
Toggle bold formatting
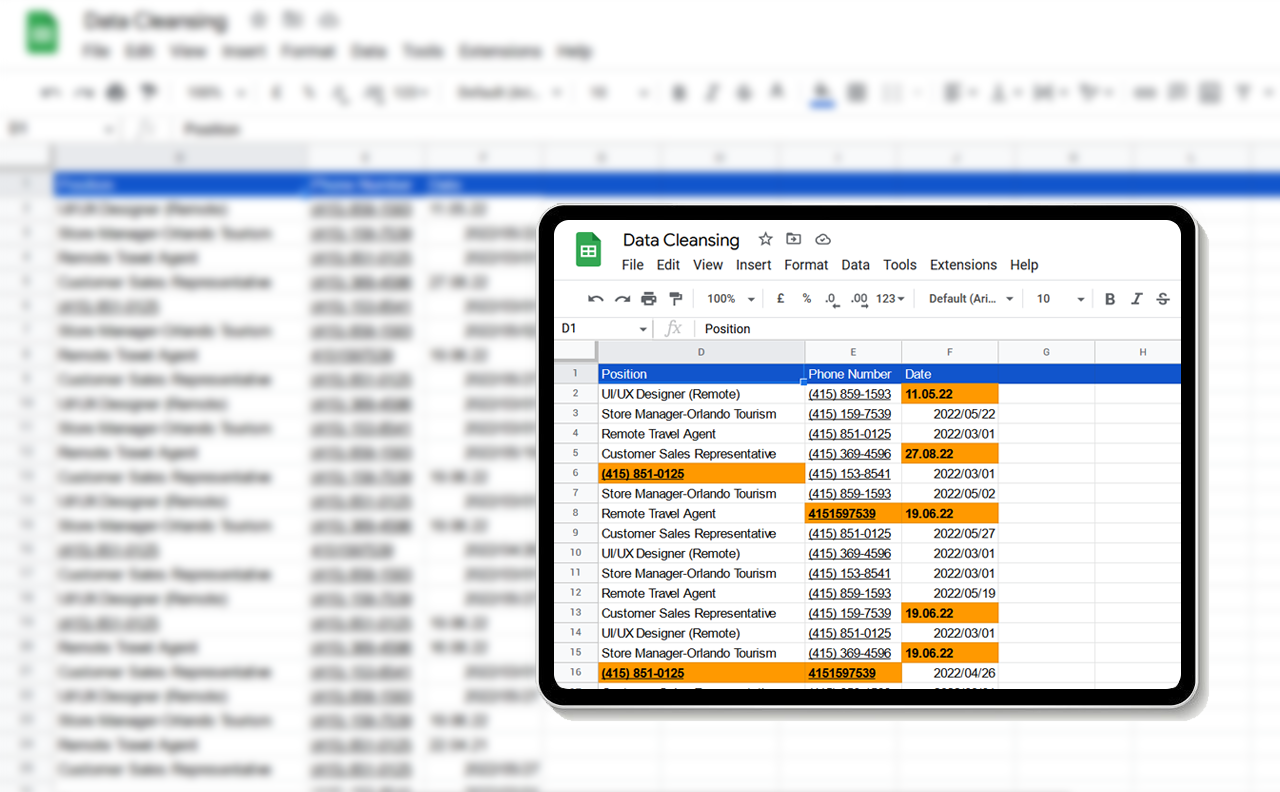(1110, 299)
